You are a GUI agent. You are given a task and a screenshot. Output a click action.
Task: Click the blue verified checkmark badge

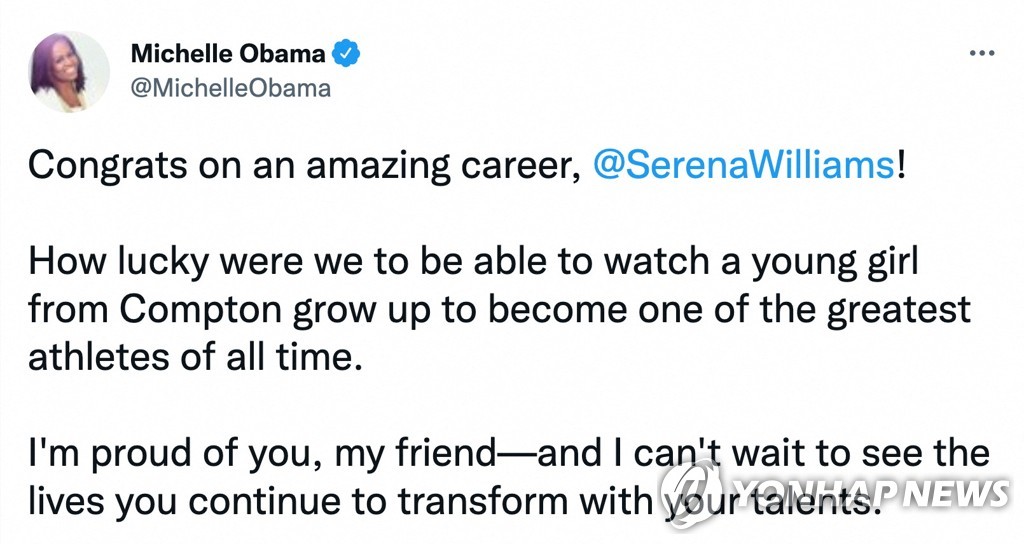346,54
